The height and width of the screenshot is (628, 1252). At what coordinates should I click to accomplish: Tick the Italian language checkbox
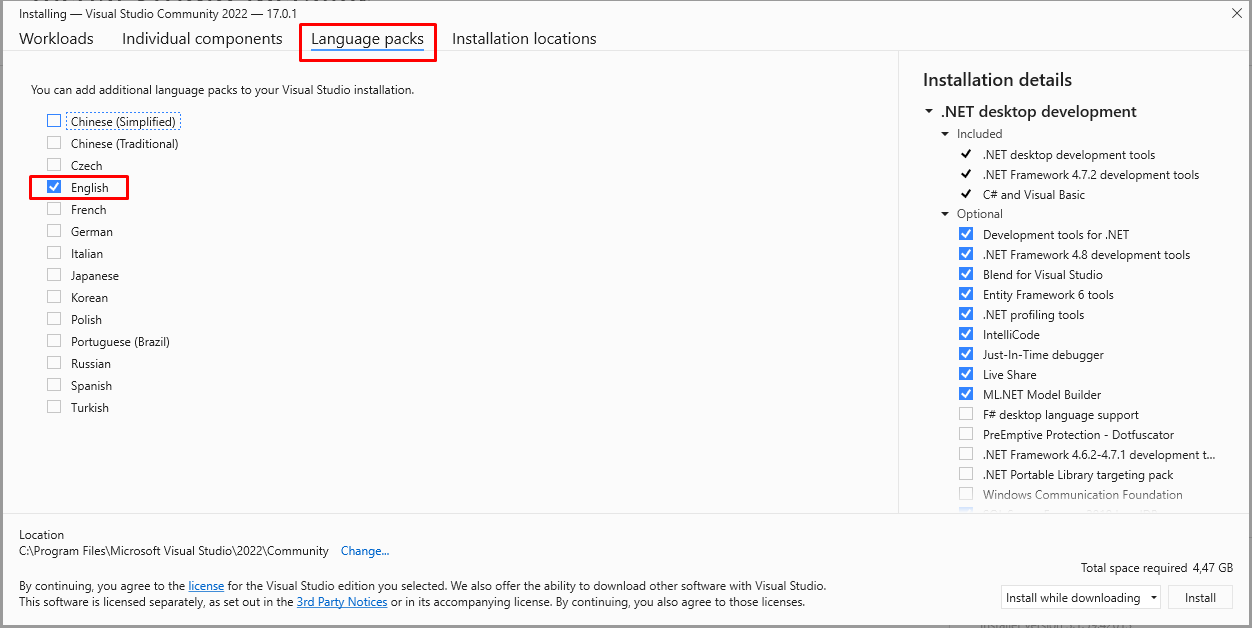pyautogui.click(x=54, y=253)
